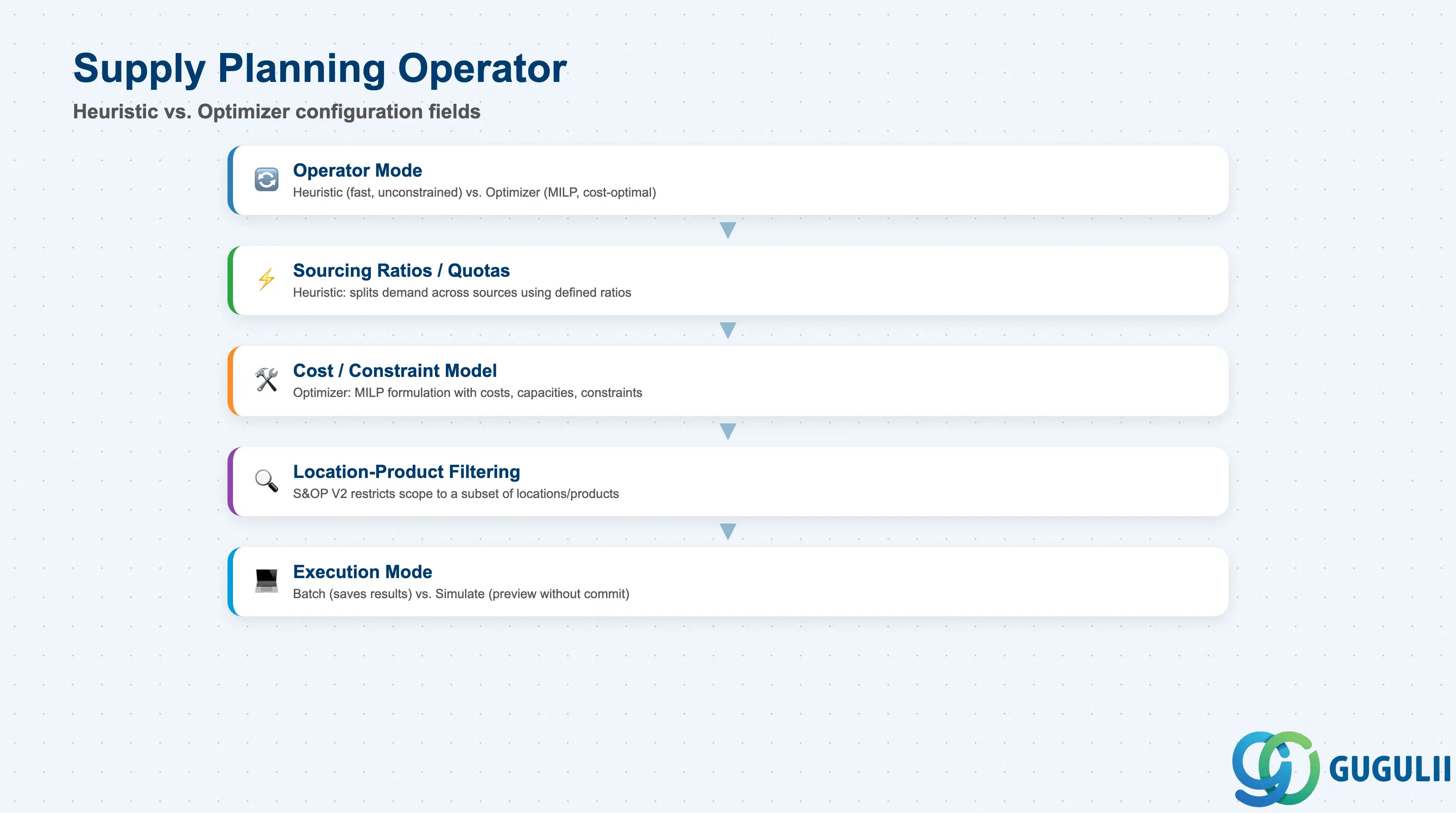Select the Execution Mode heading
1456x813 pixels.
pyautogui.click(x=362, y=572)
